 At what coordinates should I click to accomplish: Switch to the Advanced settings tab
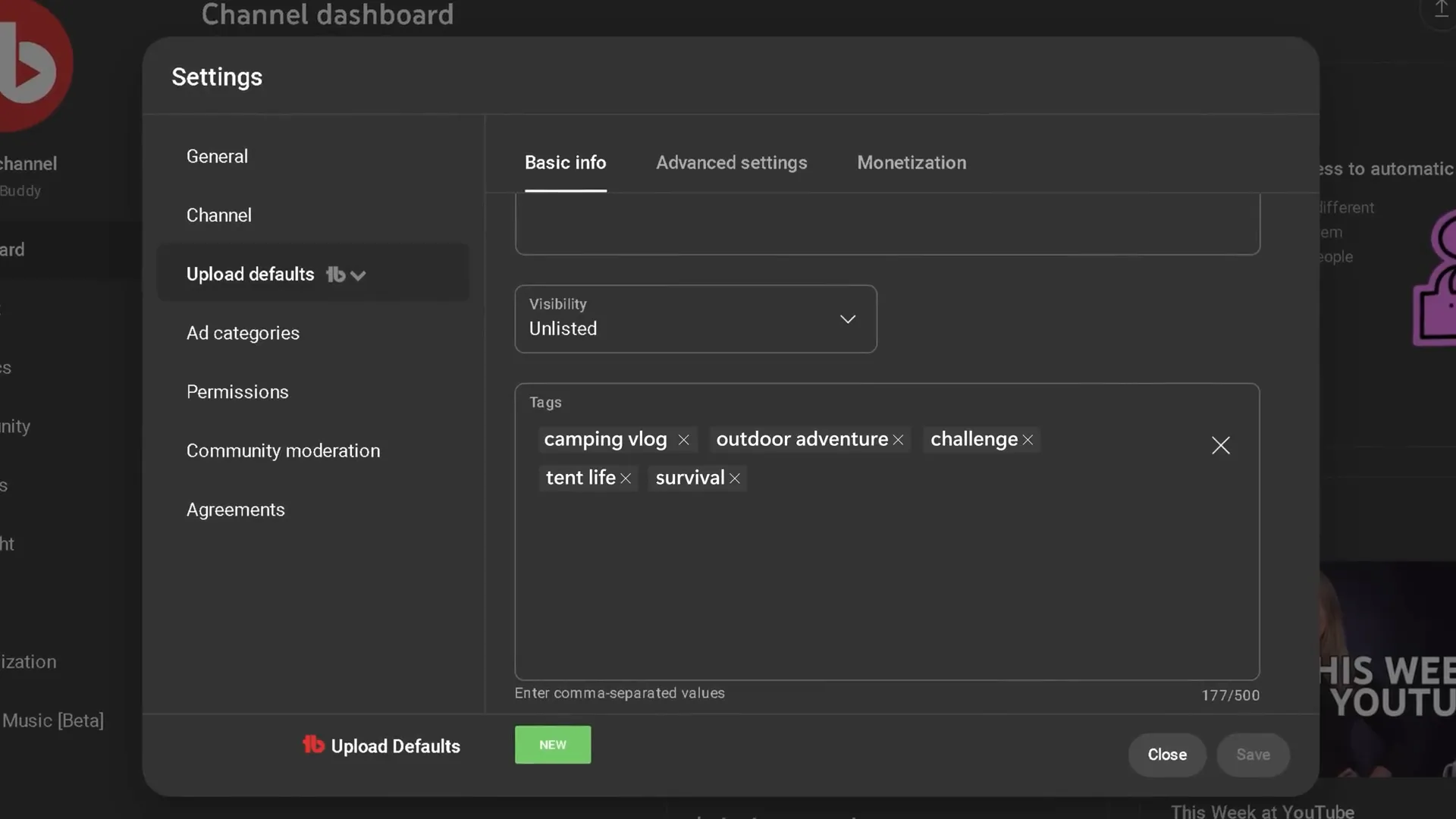pos(731,162)
